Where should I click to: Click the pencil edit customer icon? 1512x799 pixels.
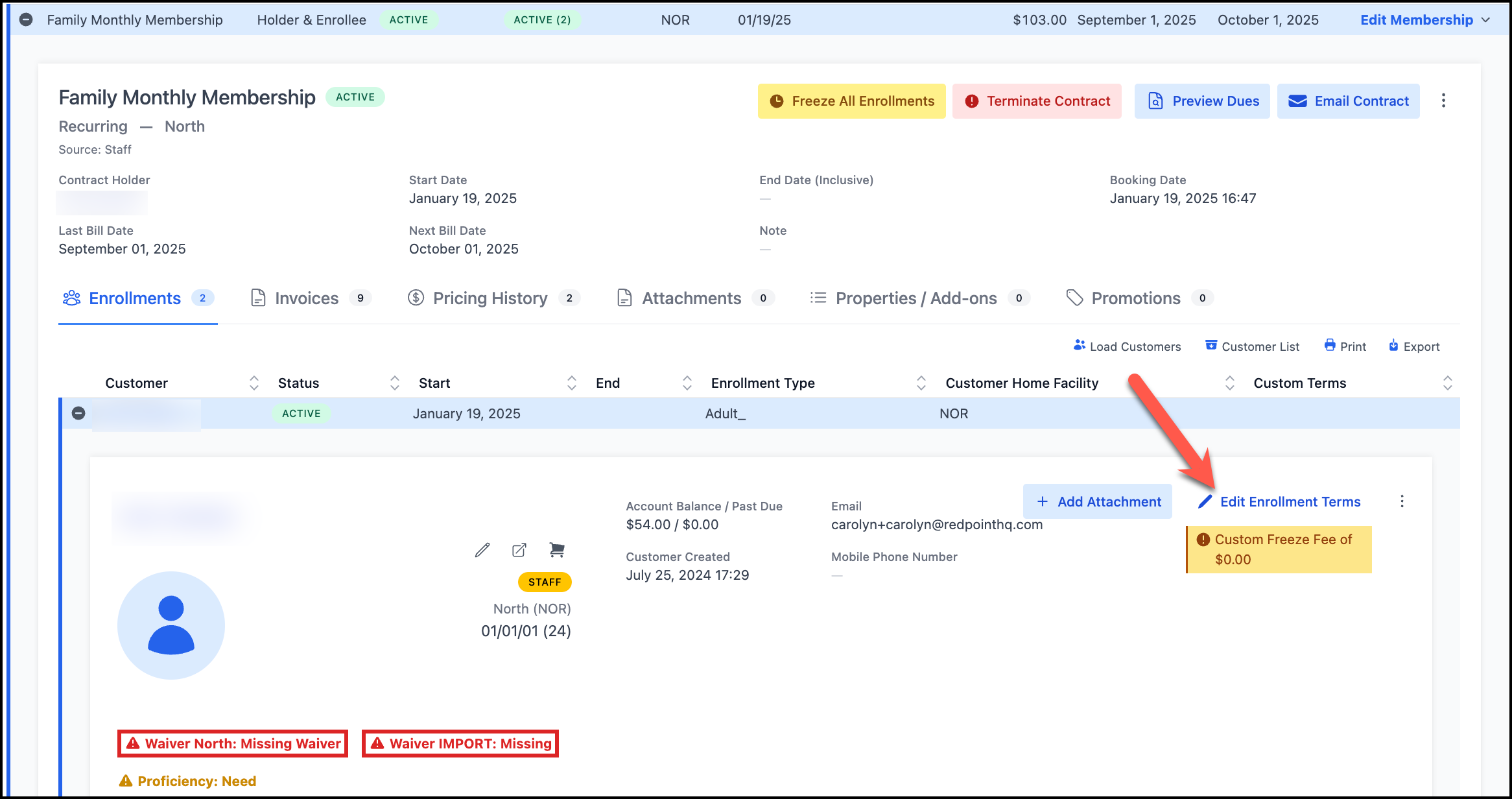pos(482,550)
